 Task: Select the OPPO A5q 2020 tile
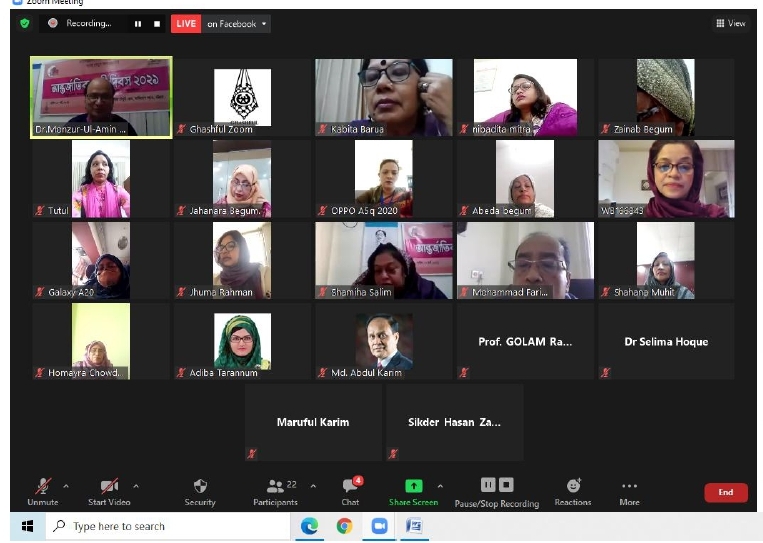384,179
